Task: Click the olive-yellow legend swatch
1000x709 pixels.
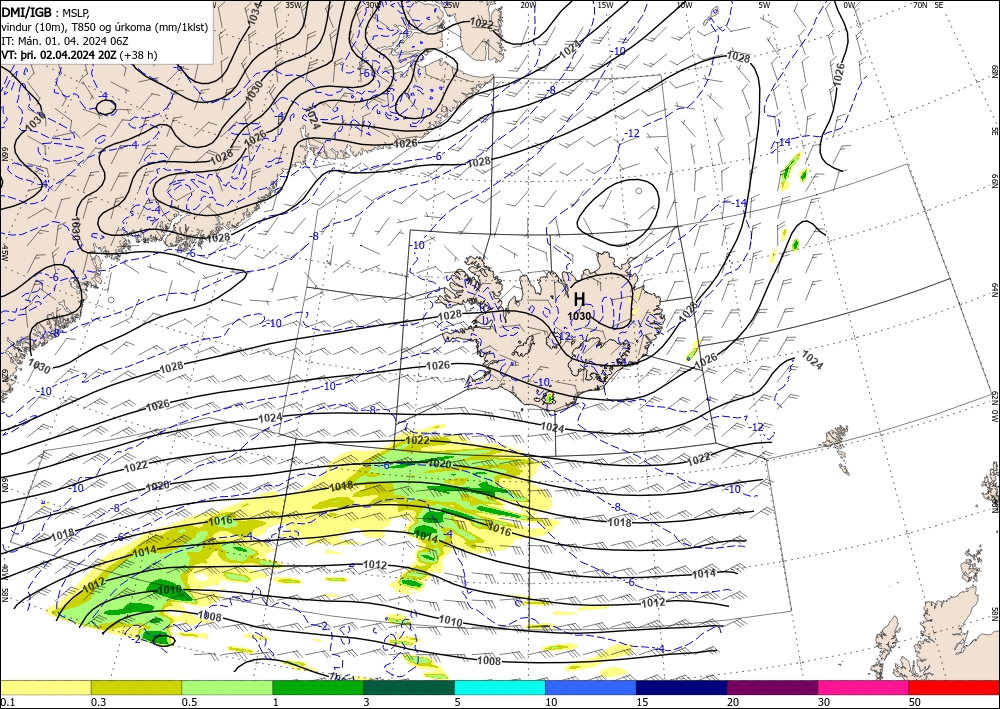Action: tap(136, 687)
